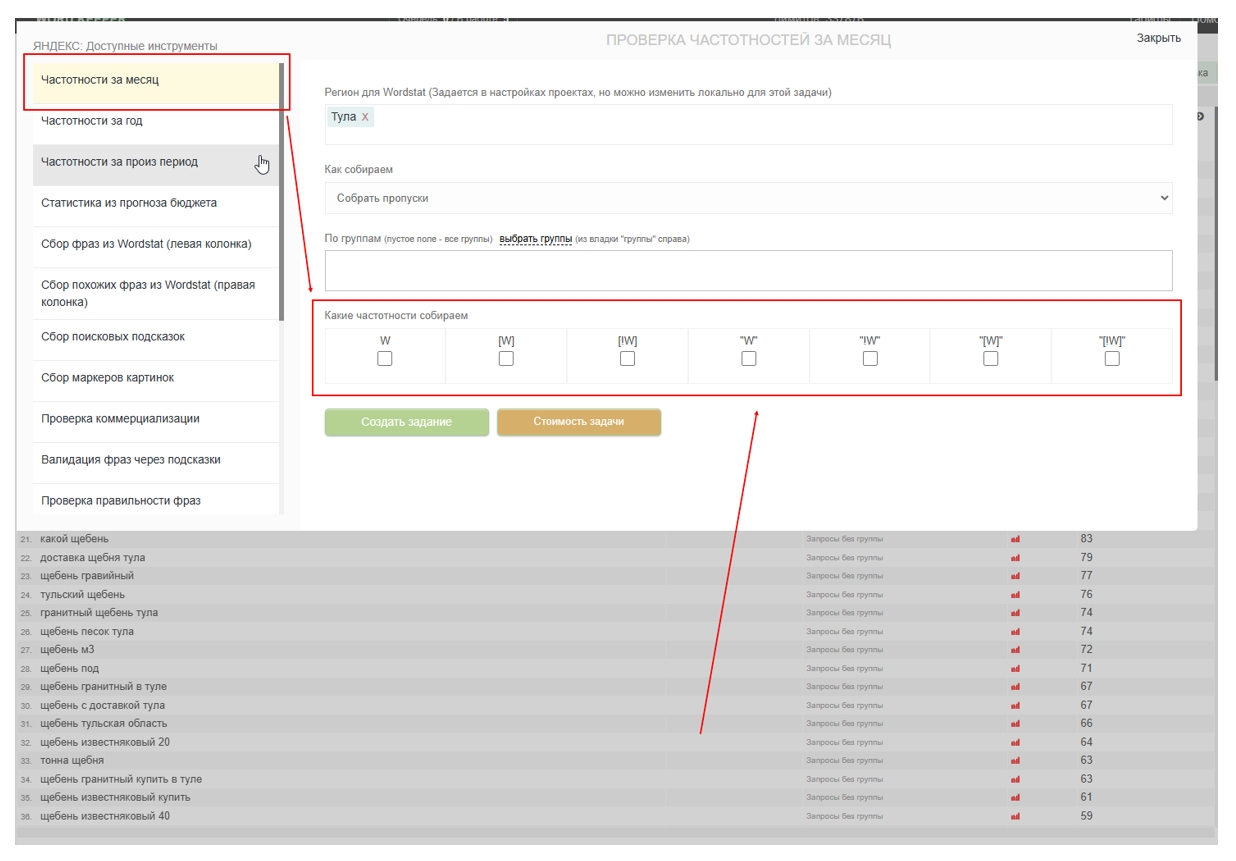Select the phrase 'тонна щебня'
Screen dimensions: 1236x861
72,761
